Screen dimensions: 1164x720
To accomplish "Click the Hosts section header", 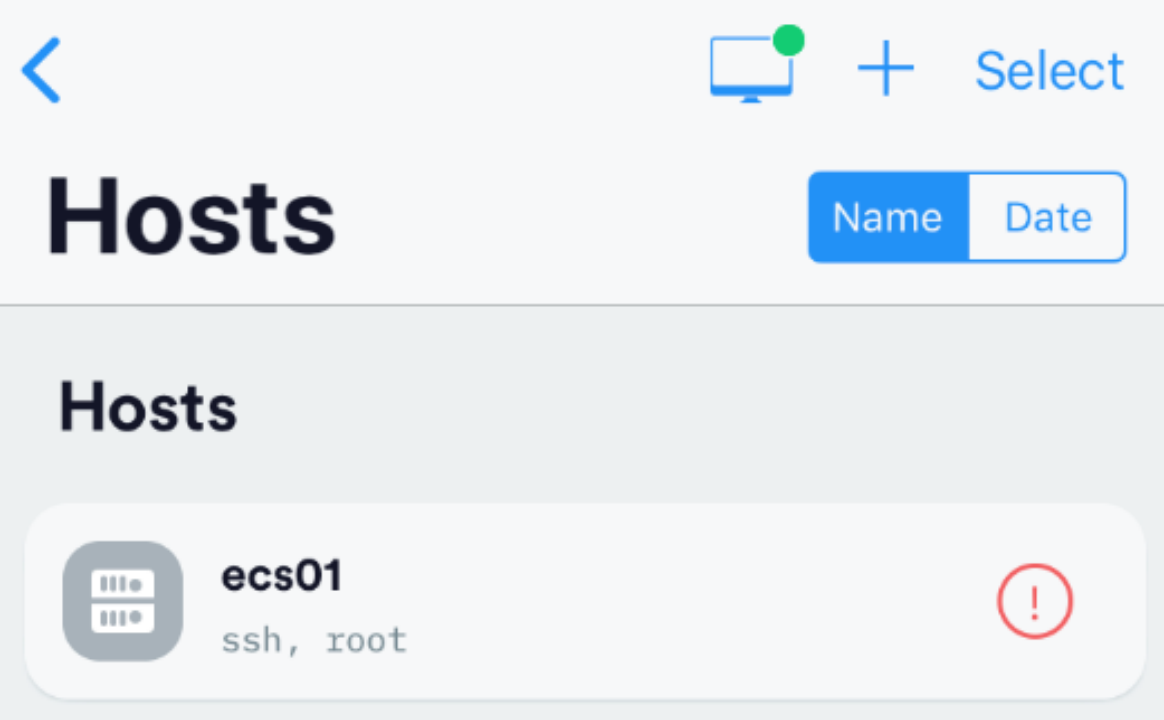I will pos(148,407).
